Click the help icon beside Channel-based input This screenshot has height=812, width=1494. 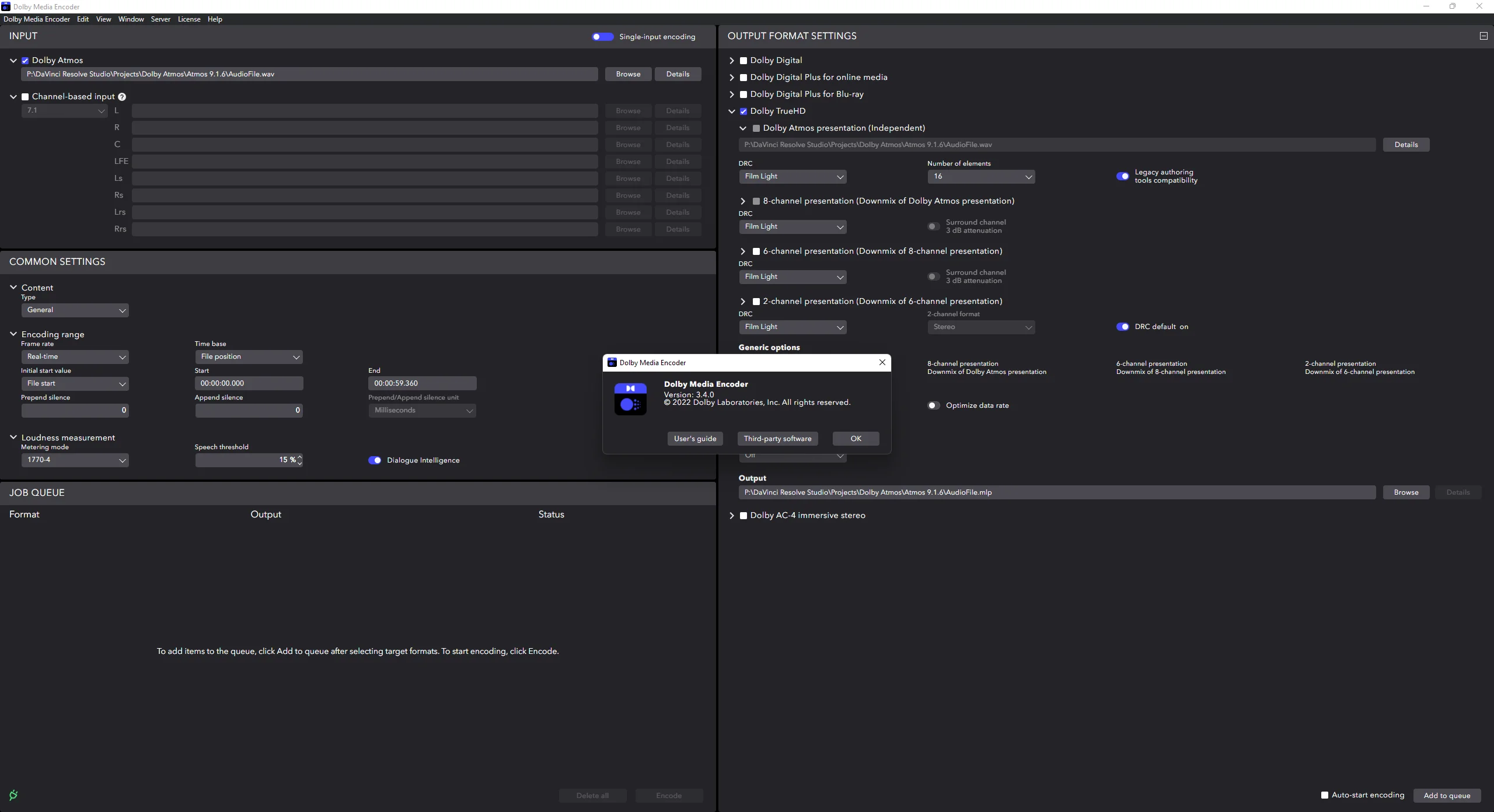point(122,97)
